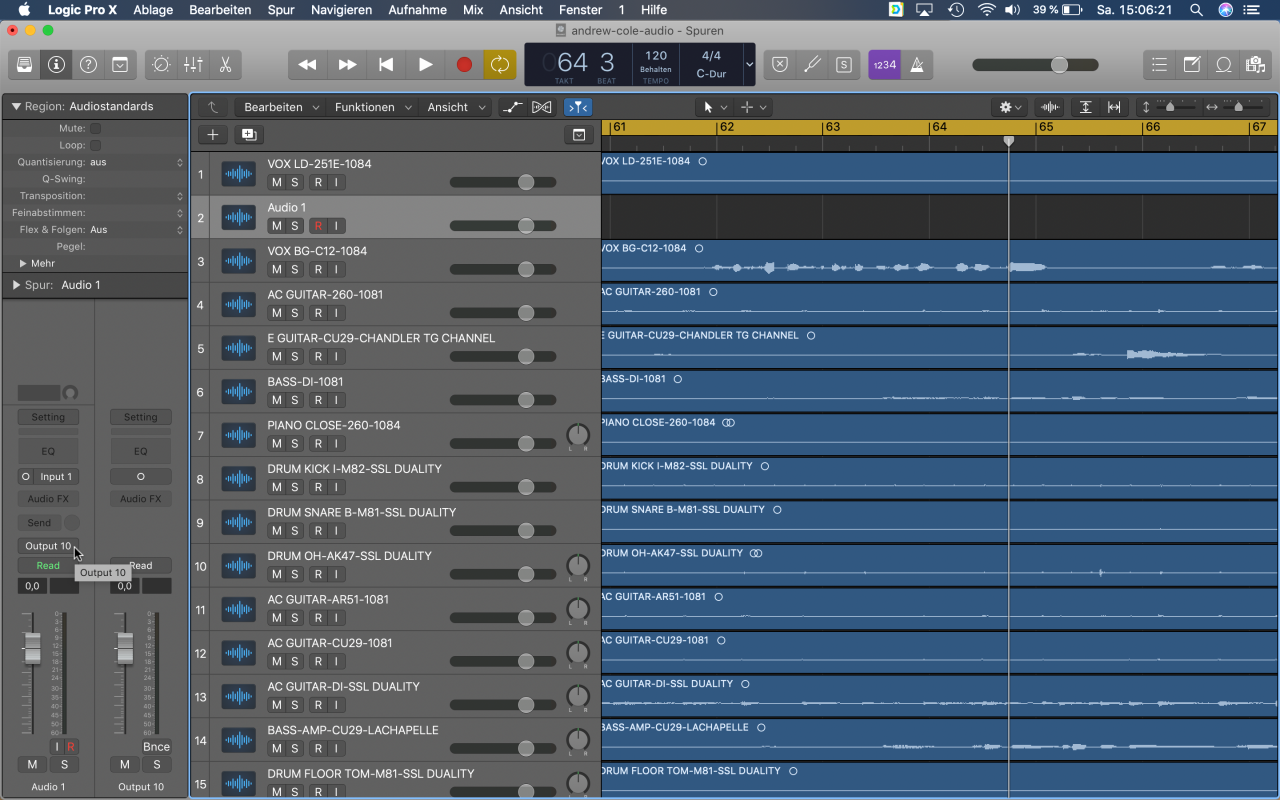Image resolution: width=1280 pixels, height=800 pixels.
Task: Click the EQ button on Audio 1 strip
Action: (48, 451)
